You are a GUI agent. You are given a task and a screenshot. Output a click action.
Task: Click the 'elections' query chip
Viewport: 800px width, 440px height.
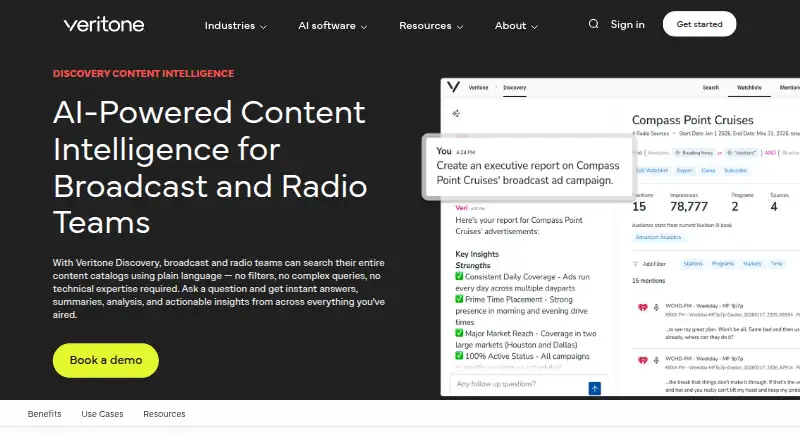click(x=741, y=153)
